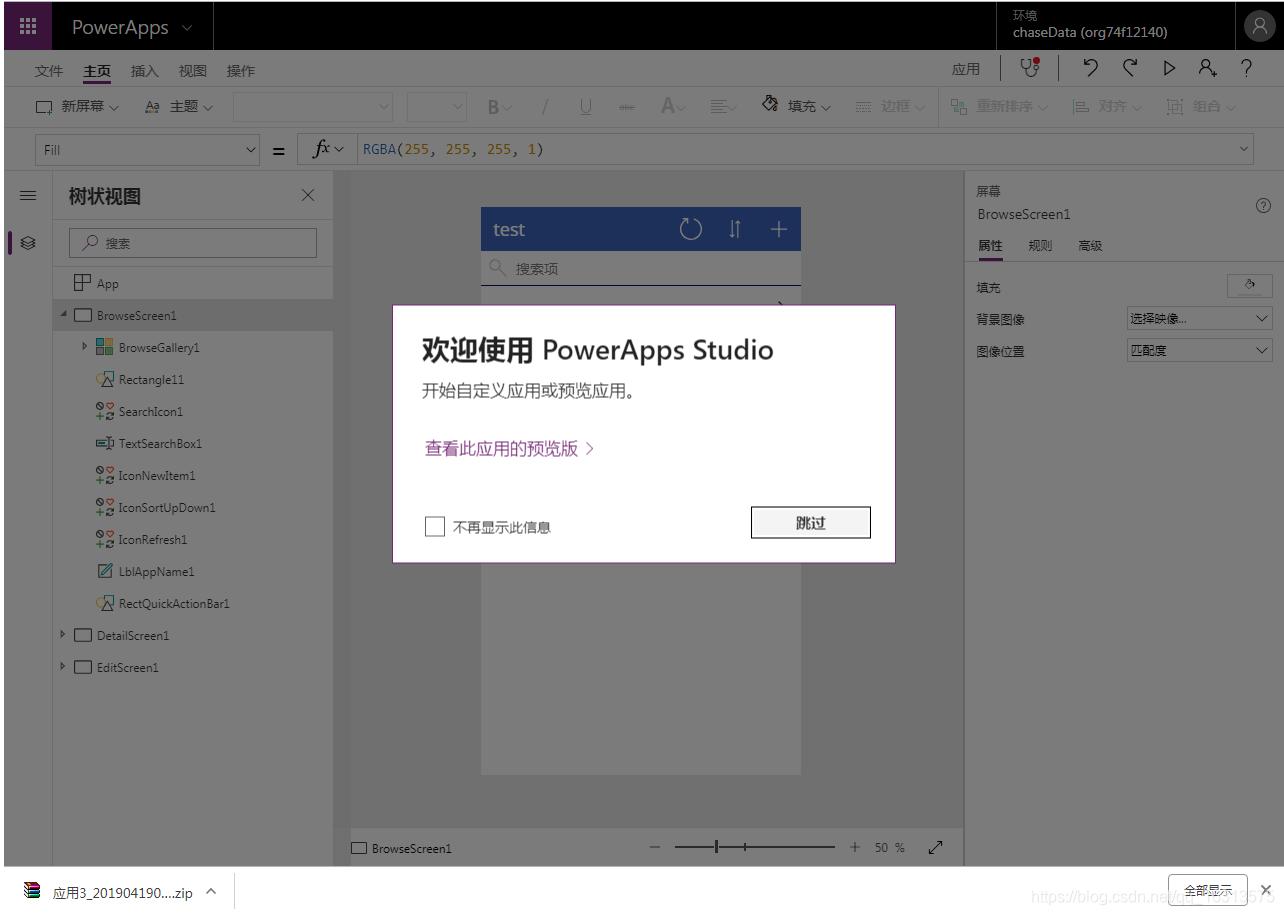Close the downloads bar
Viewport: 1284px width, 915px height.
1265,889
